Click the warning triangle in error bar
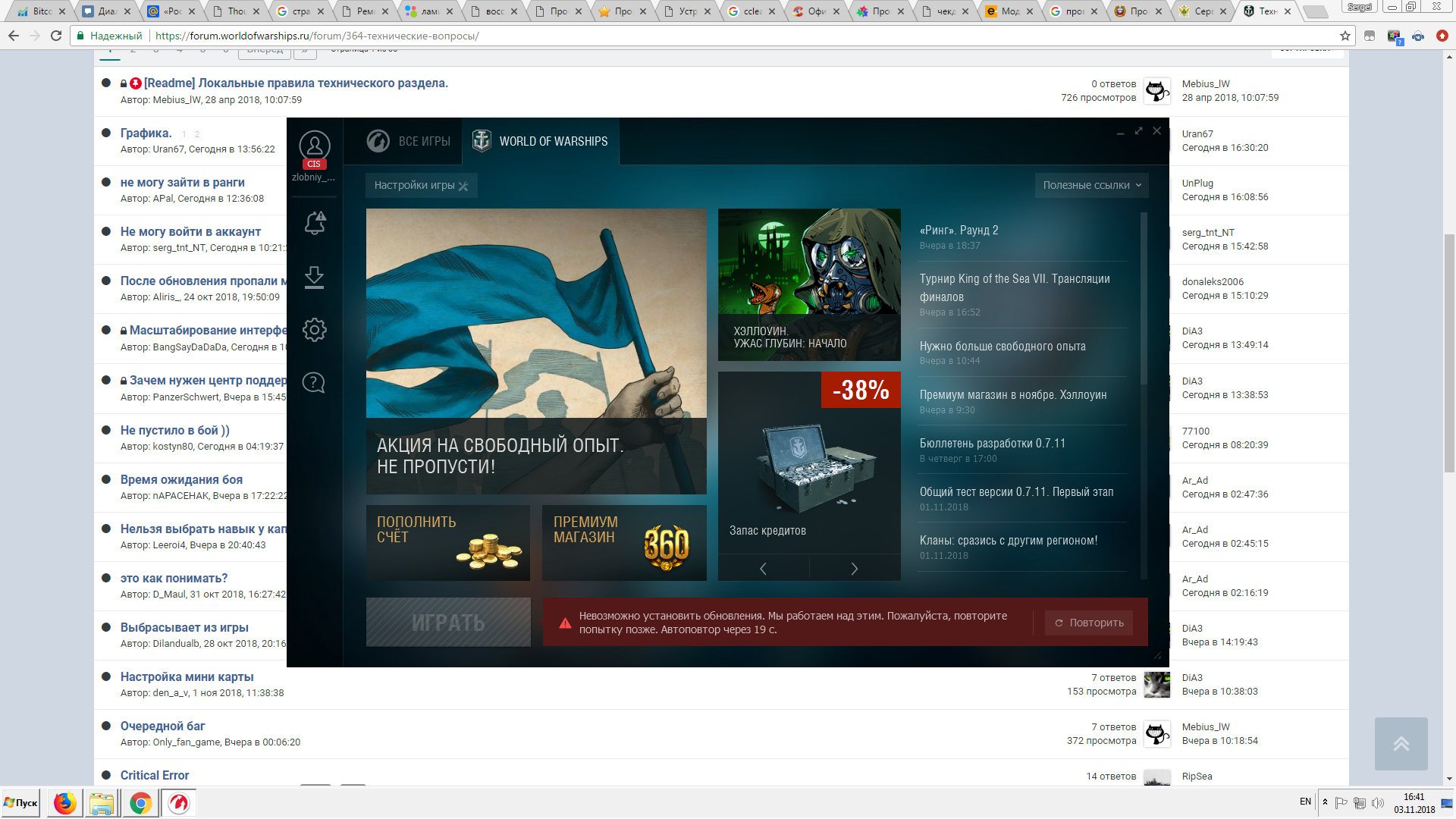 (565, 623)
